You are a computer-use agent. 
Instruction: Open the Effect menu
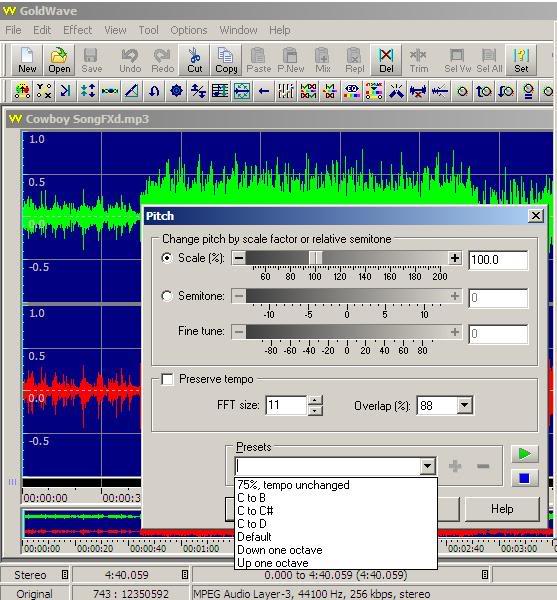pyautogui.click(x=77, y=30)
